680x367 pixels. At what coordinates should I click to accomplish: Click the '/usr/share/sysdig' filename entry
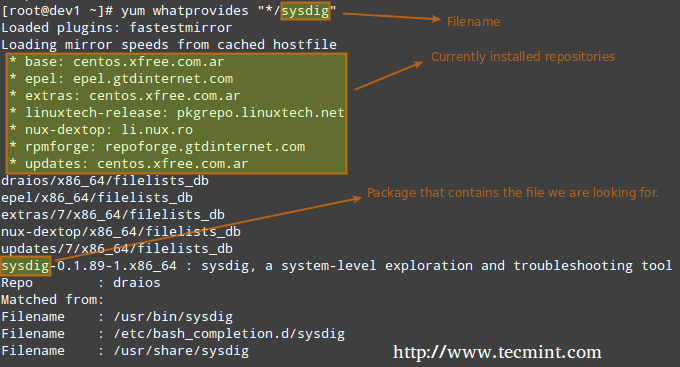click(125, 351)
